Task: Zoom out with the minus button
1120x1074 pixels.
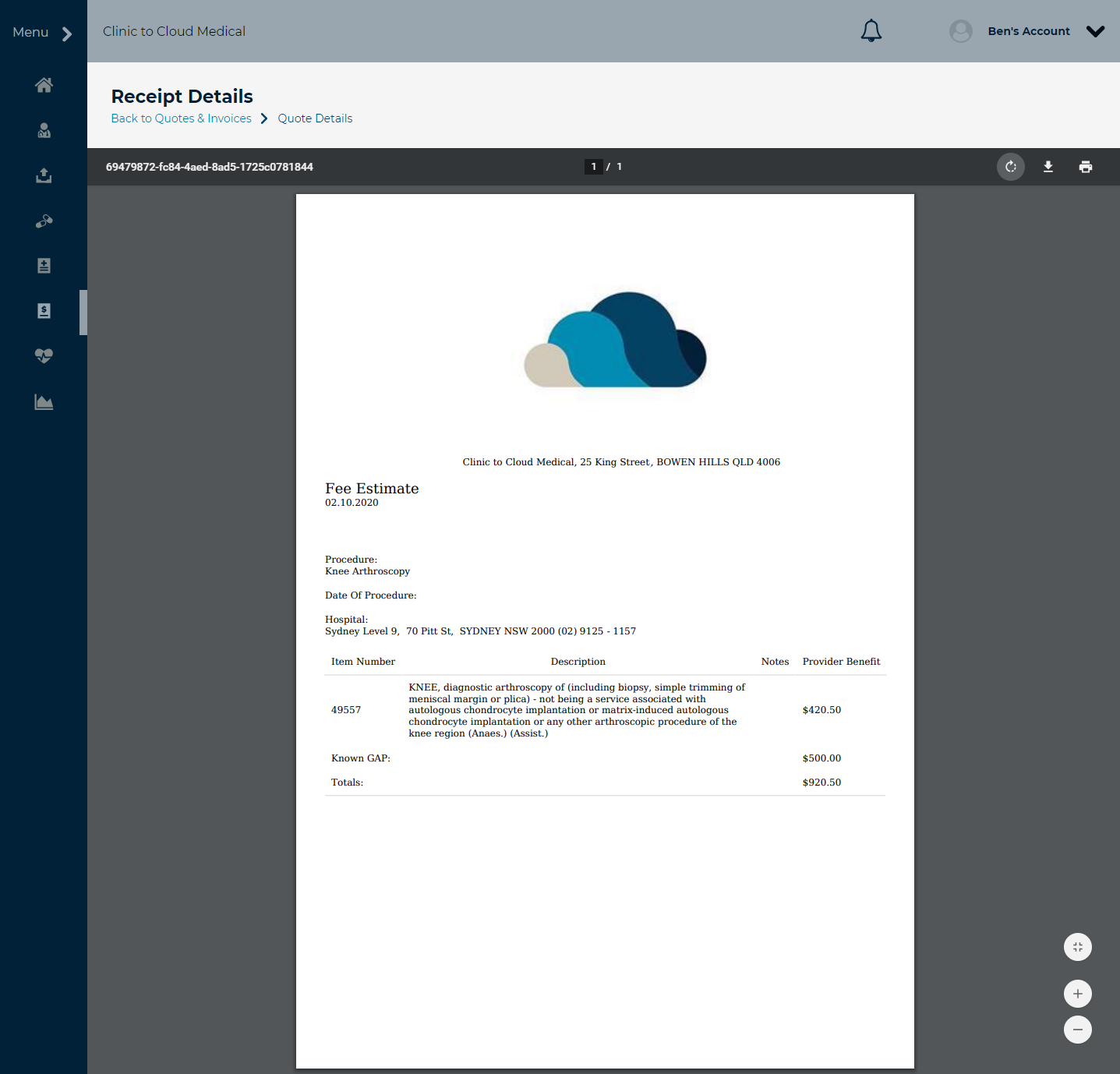Action: [1078, 1030]
